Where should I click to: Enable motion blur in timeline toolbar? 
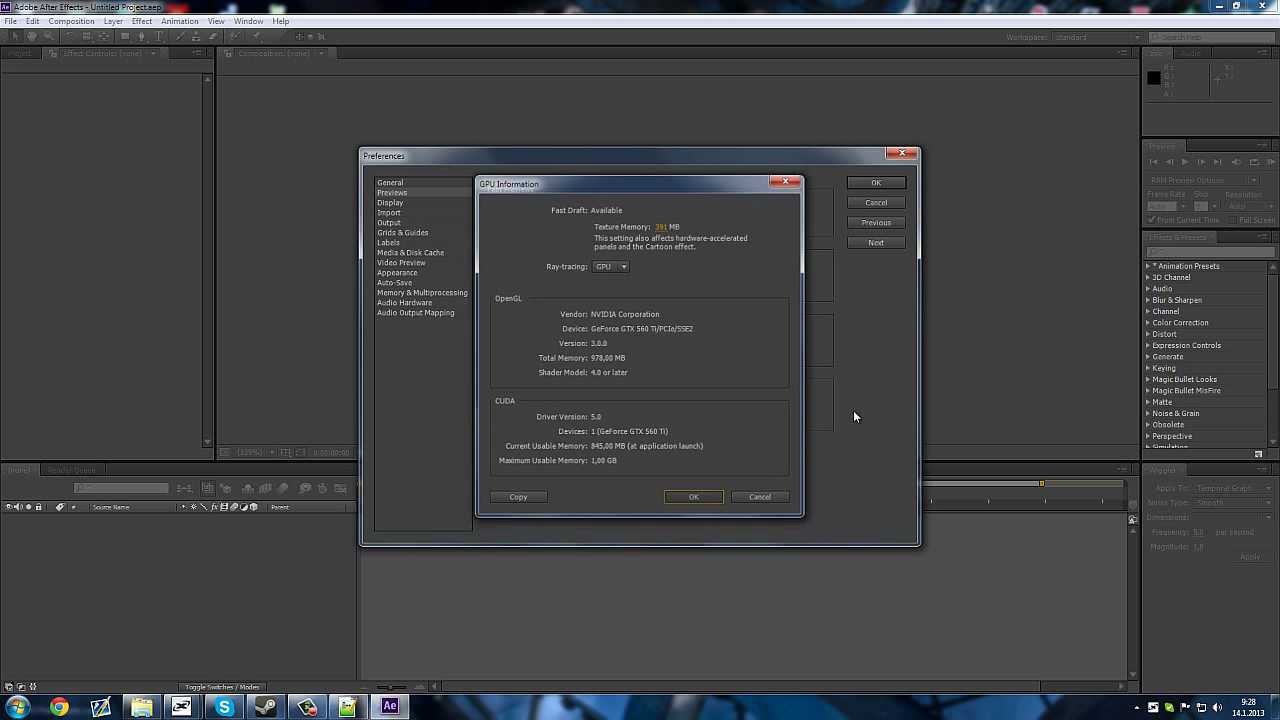[281, 488]
